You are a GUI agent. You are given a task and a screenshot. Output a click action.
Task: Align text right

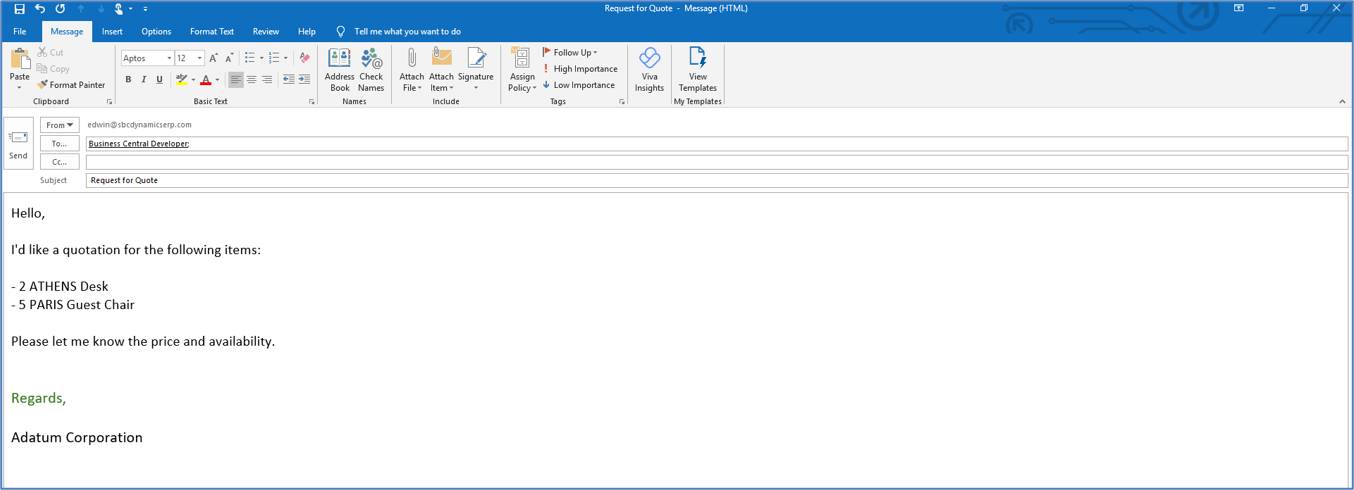pos(266,80)
